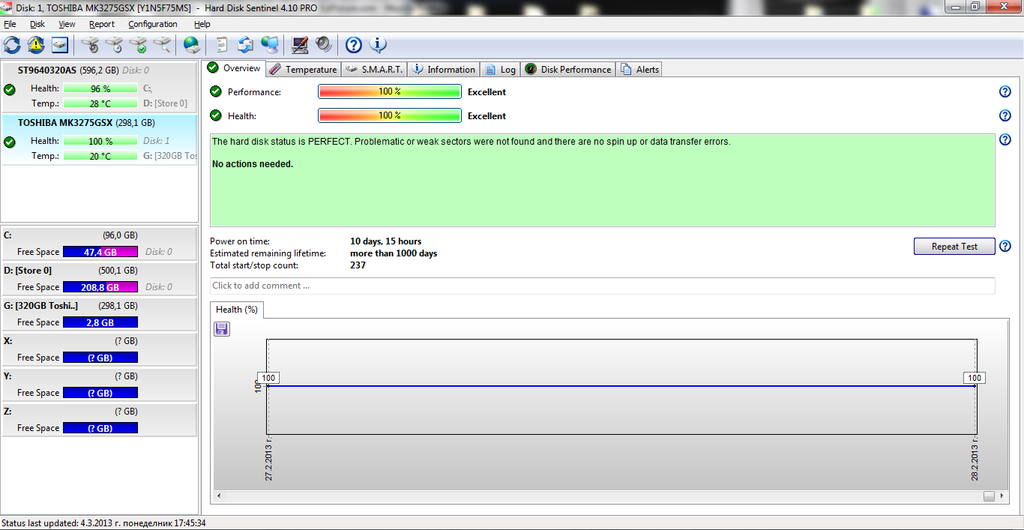Click the X: drive free space bar

pos(100,358)
